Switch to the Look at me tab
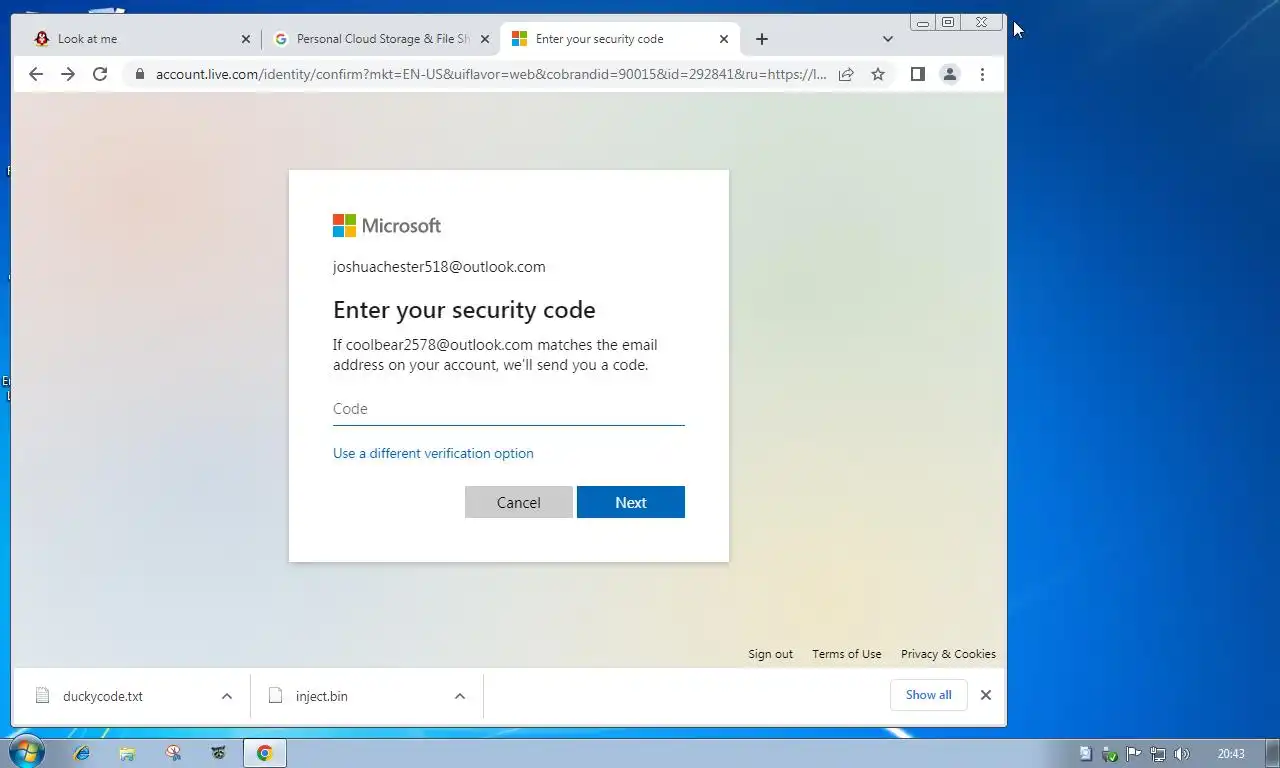Screen dimensions: 1280x768 (140, 39)
